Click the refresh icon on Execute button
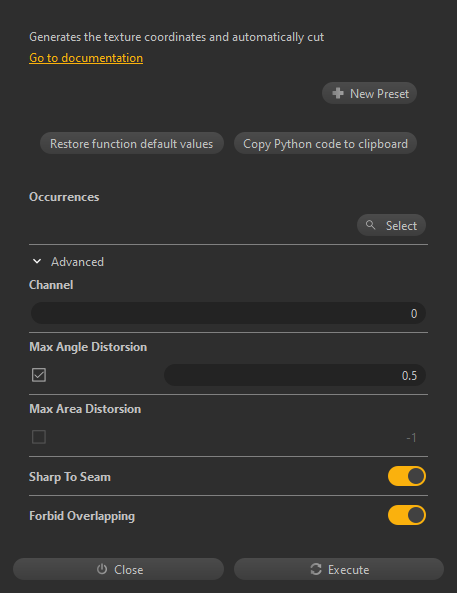 coord(316,569)
